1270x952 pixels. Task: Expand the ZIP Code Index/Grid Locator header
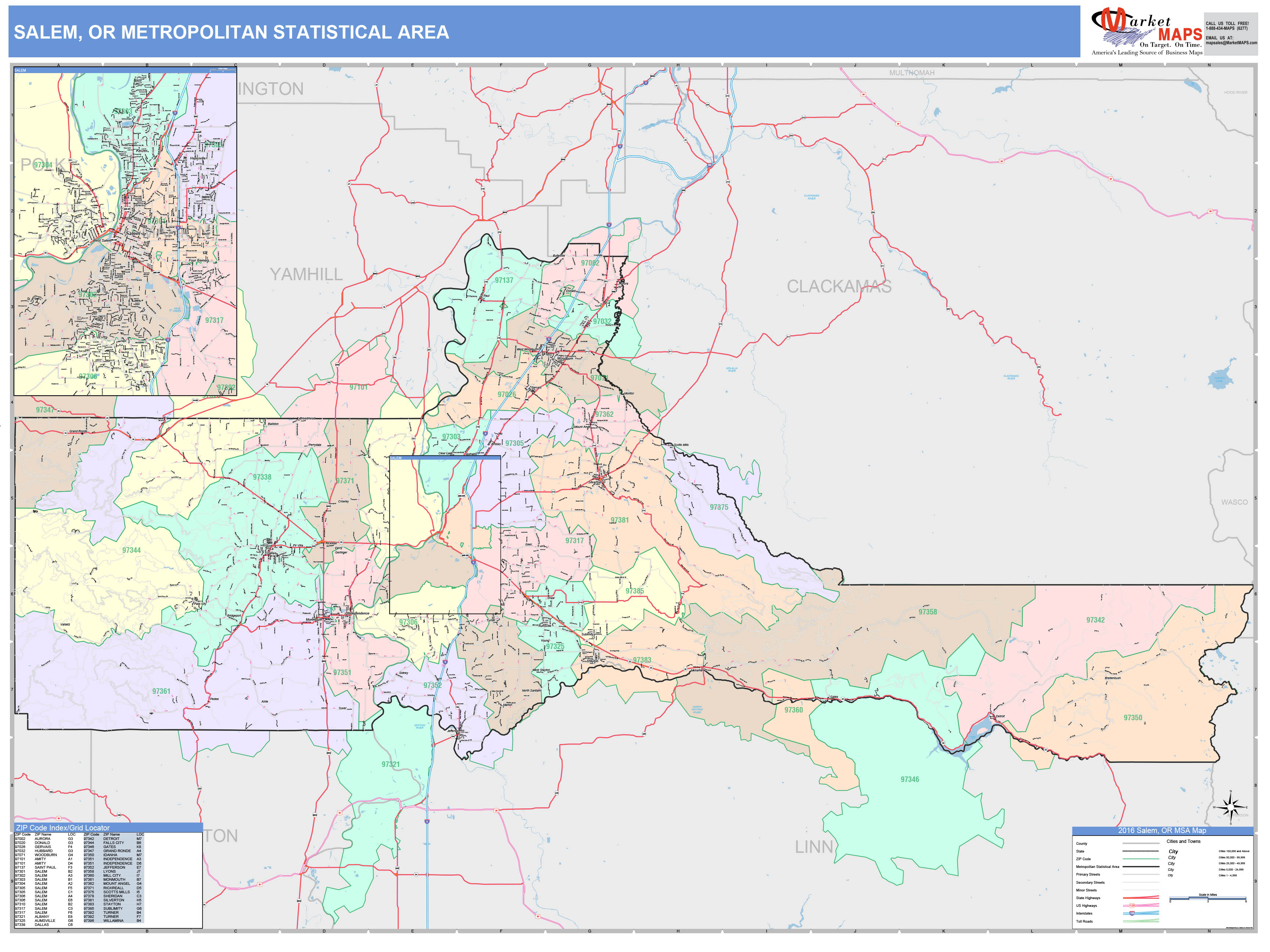click(63, 828)
